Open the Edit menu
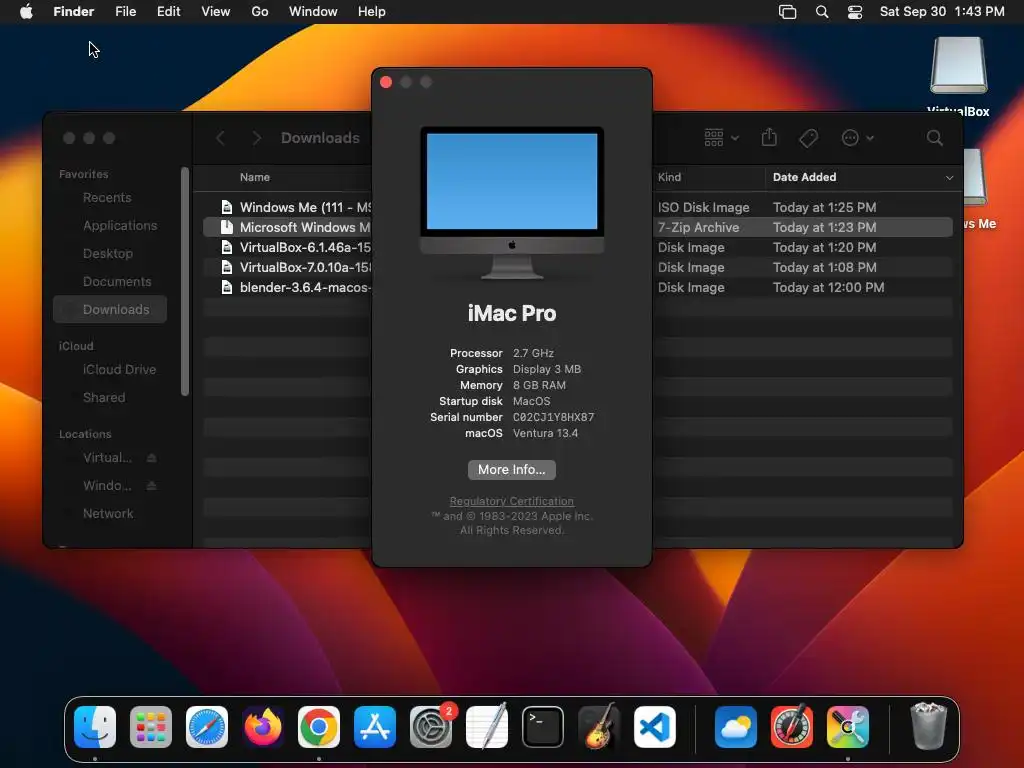This screenshot has width=1024, height=768. coord(168,12)
